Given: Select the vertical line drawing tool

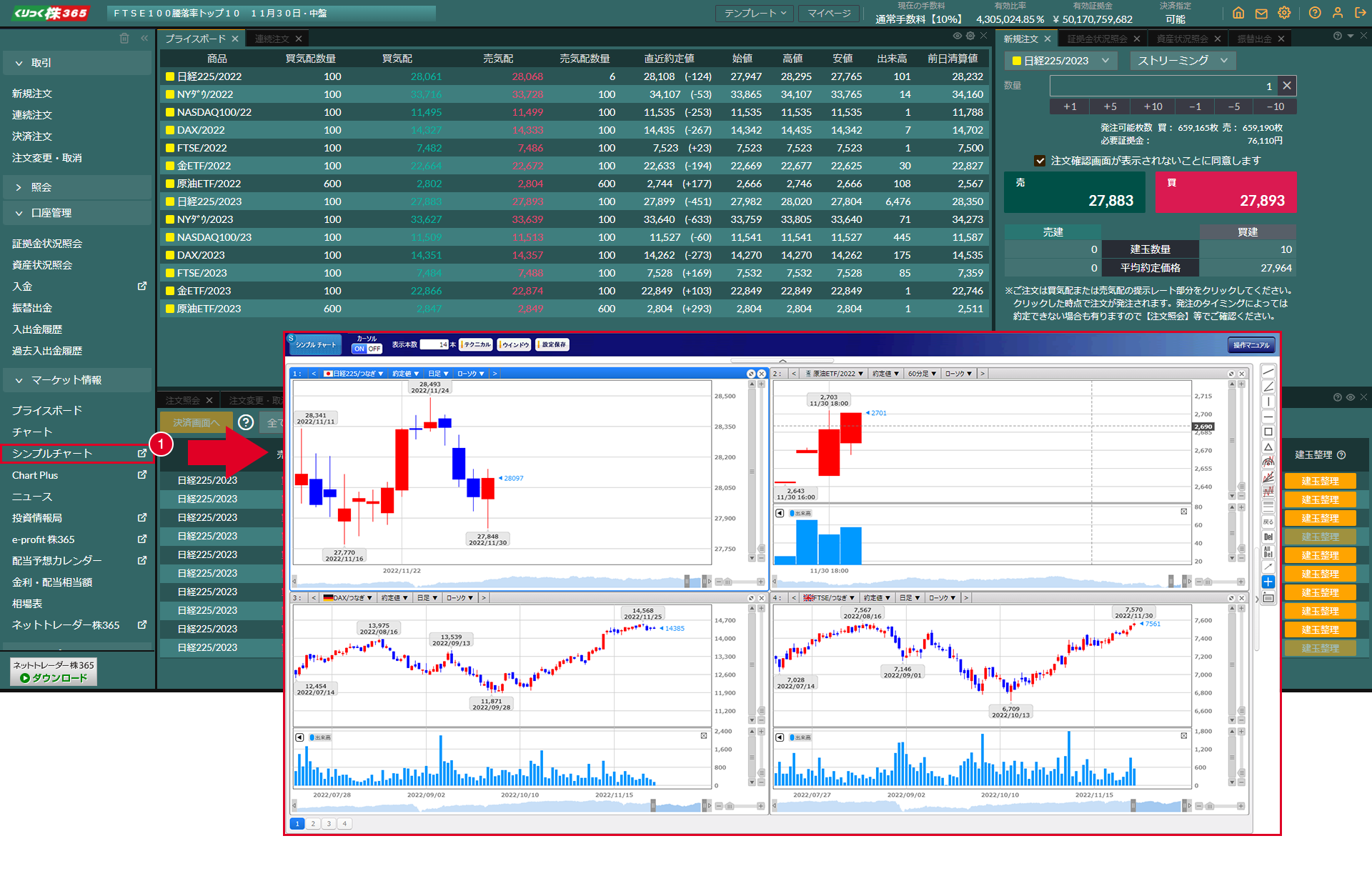Looking at the screenshot, I should (1268, 402).
